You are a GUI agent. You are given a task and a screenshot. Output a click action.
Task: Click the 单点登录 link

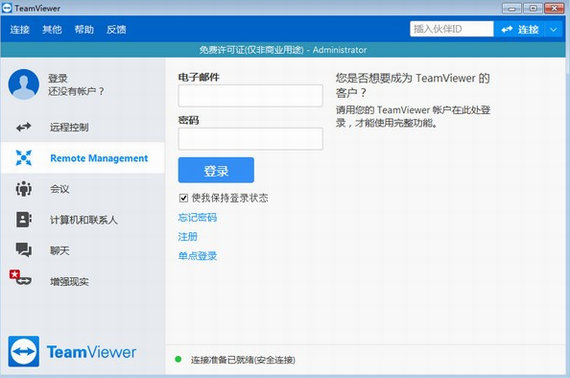pos(197,256)
